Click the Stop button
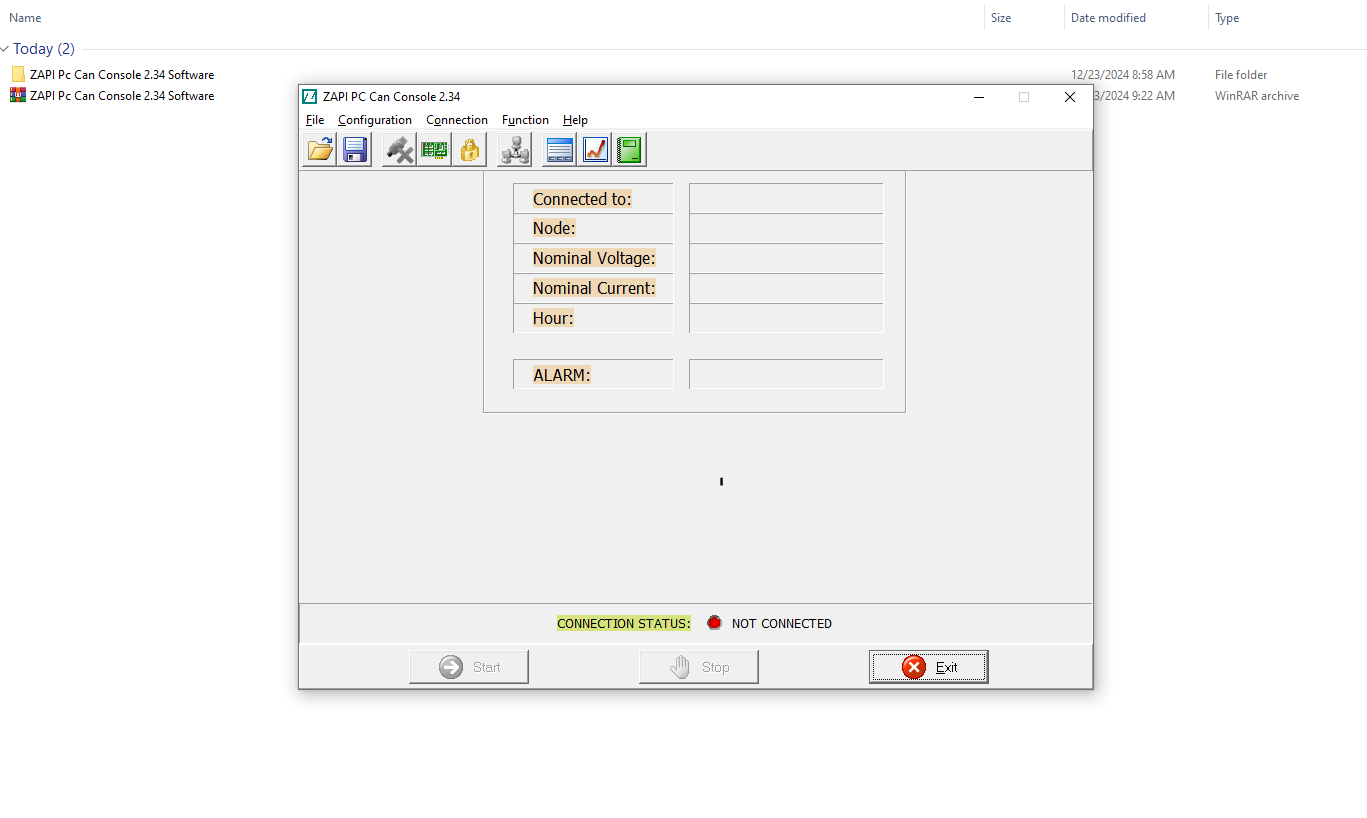The height and width of the screenshot is (818, 1367). coord(699,667)
